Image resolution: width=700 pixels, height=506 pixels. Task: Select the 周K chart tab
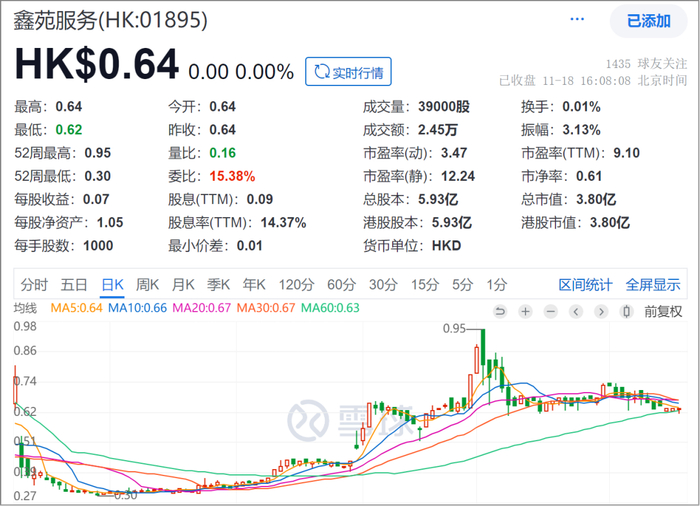[x=147, y=284]
